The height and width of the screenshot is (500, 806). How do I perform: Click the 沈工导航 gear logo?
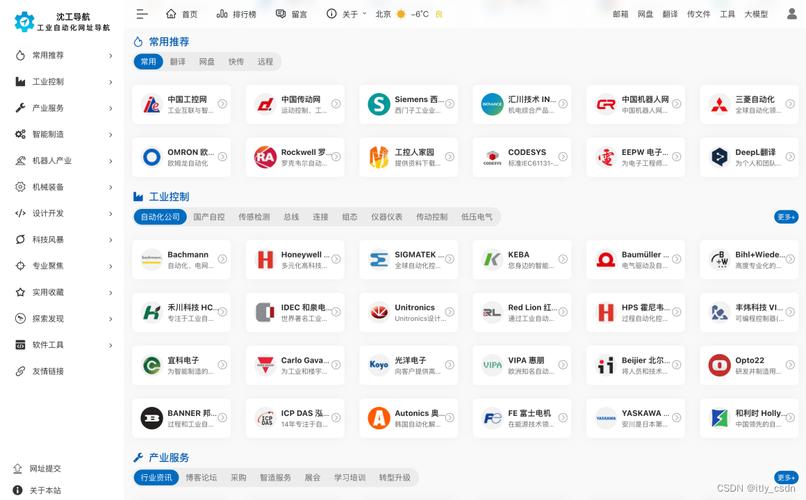pos(24,22)
